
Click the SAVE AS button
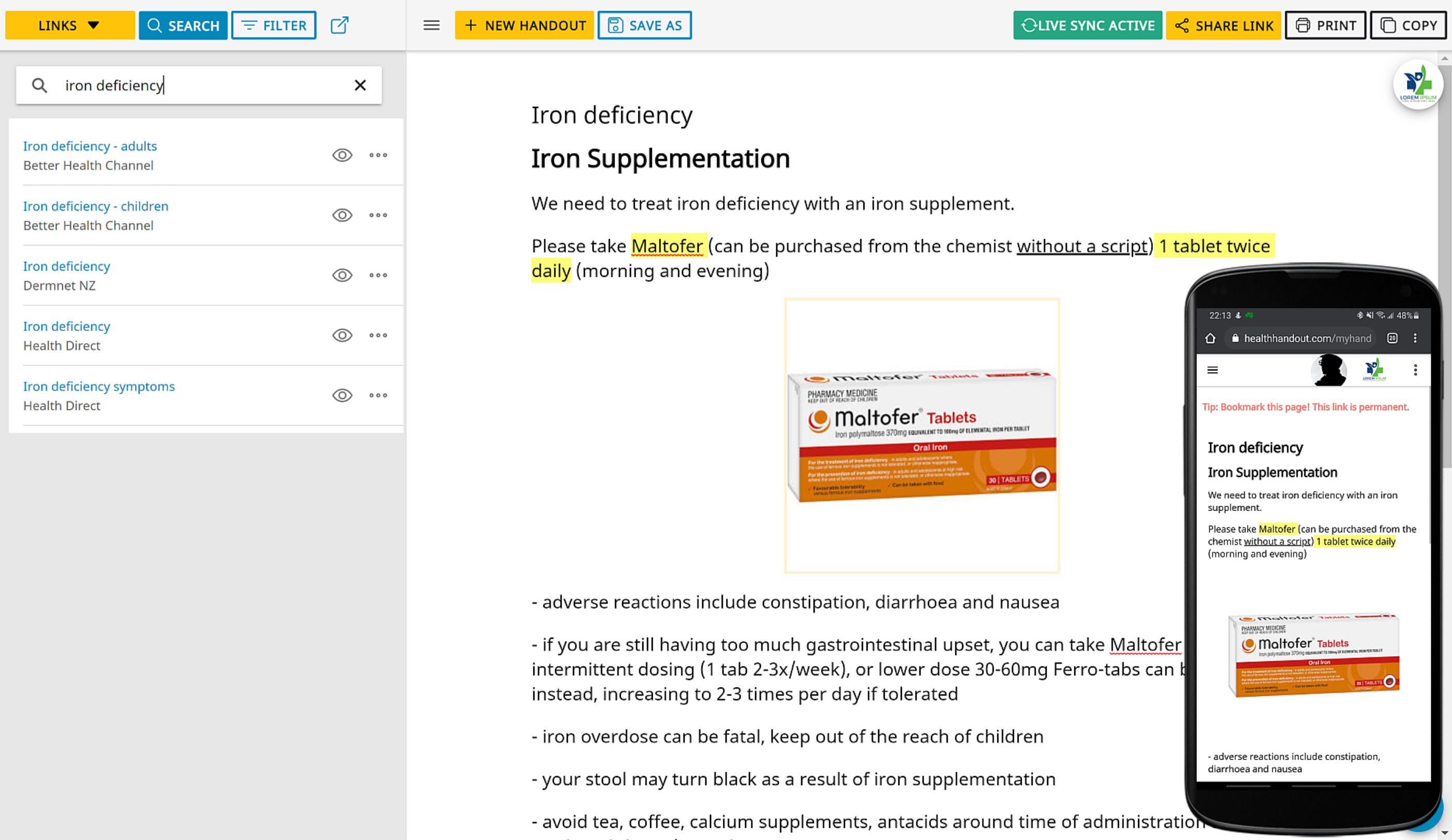(645, 25)
